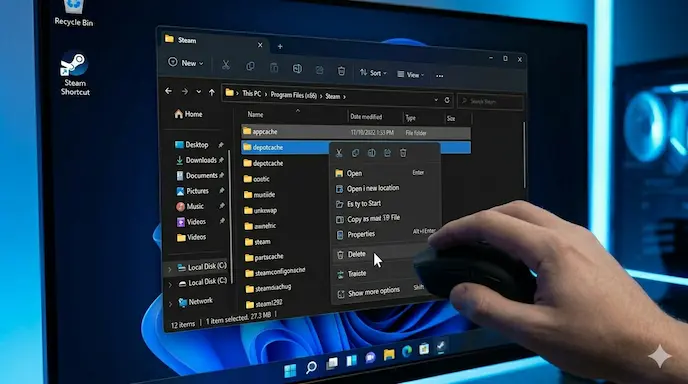Open the Chat icon on the taskbar
This screenshot has height=384, width=688.
click(x=370, y=358)
